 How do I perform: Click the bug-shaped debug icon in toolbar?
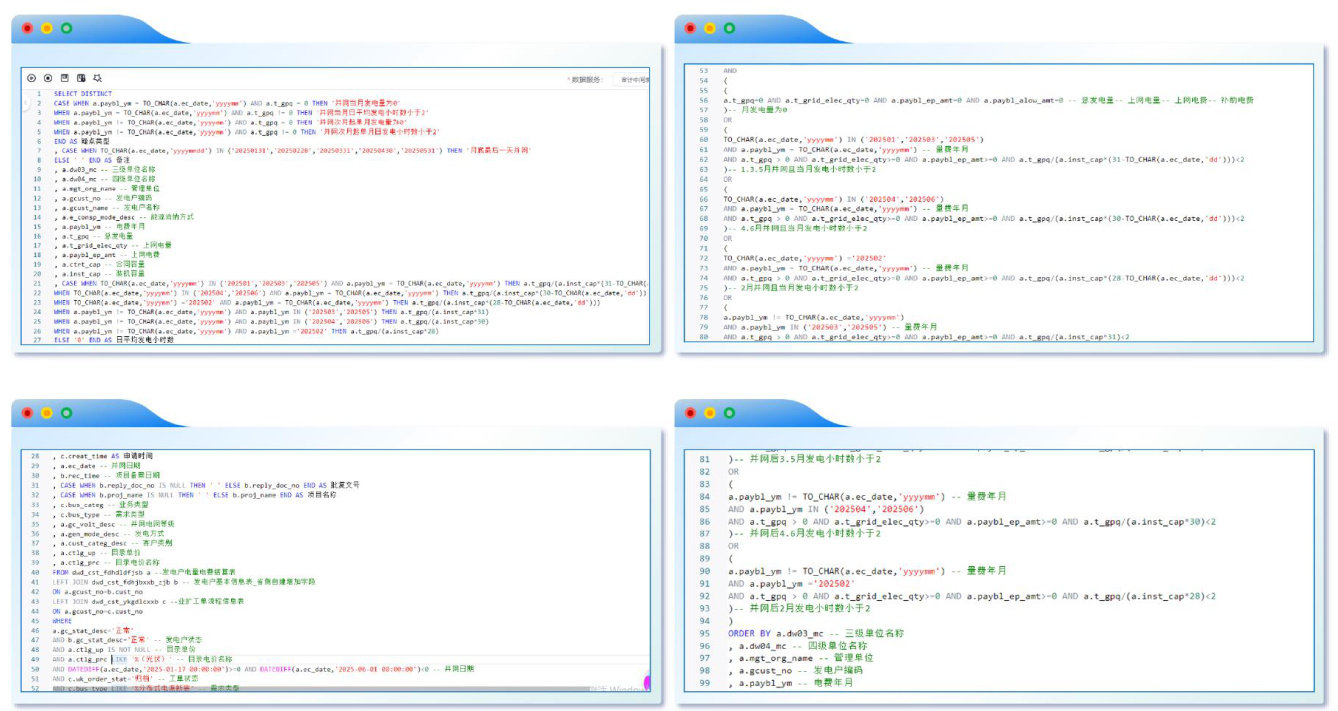tap(98, 77)
